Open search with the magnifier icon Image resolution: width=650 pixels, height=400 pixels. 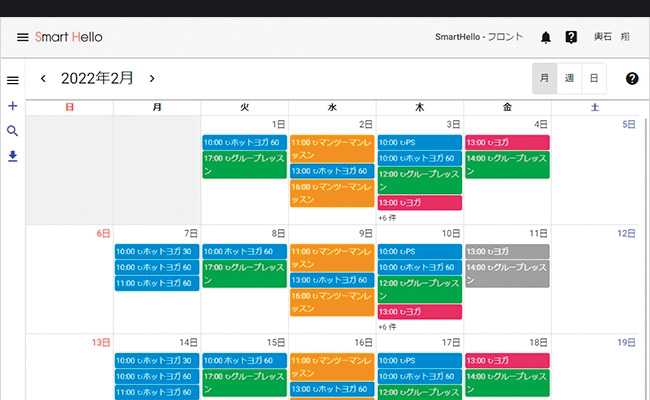point(13,131)
